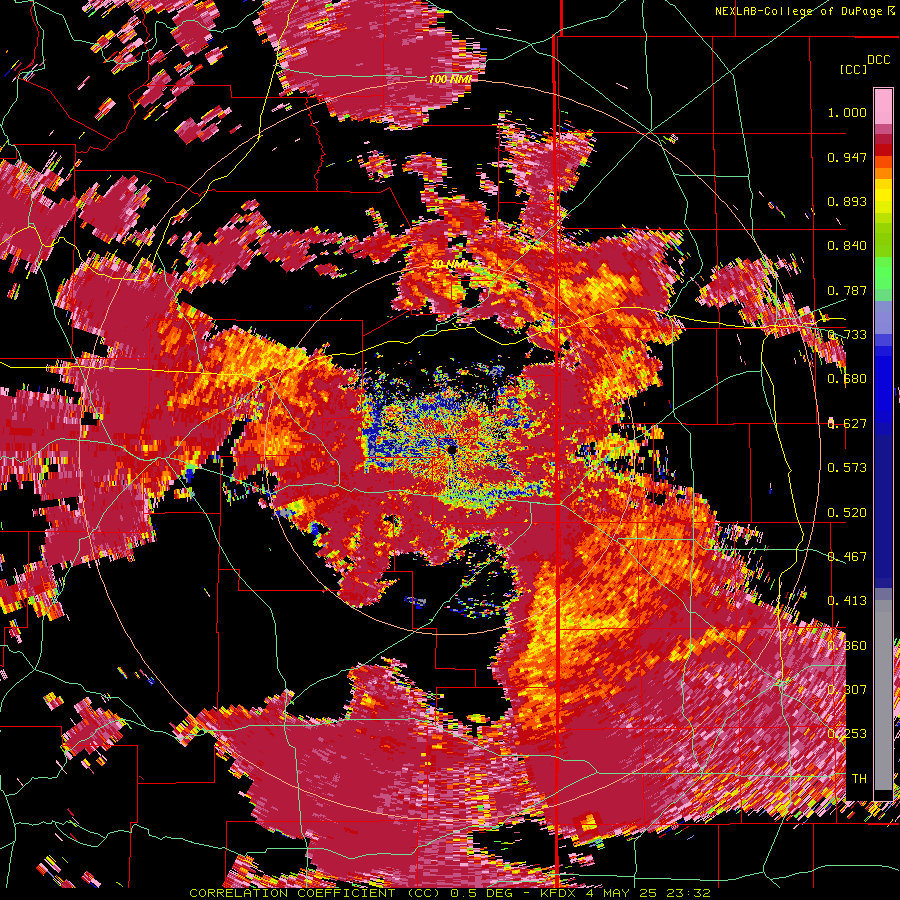The width and height of the screenshot is (900, 900).
Task: Select the 0.520 legend value
Action: [847, 513]
